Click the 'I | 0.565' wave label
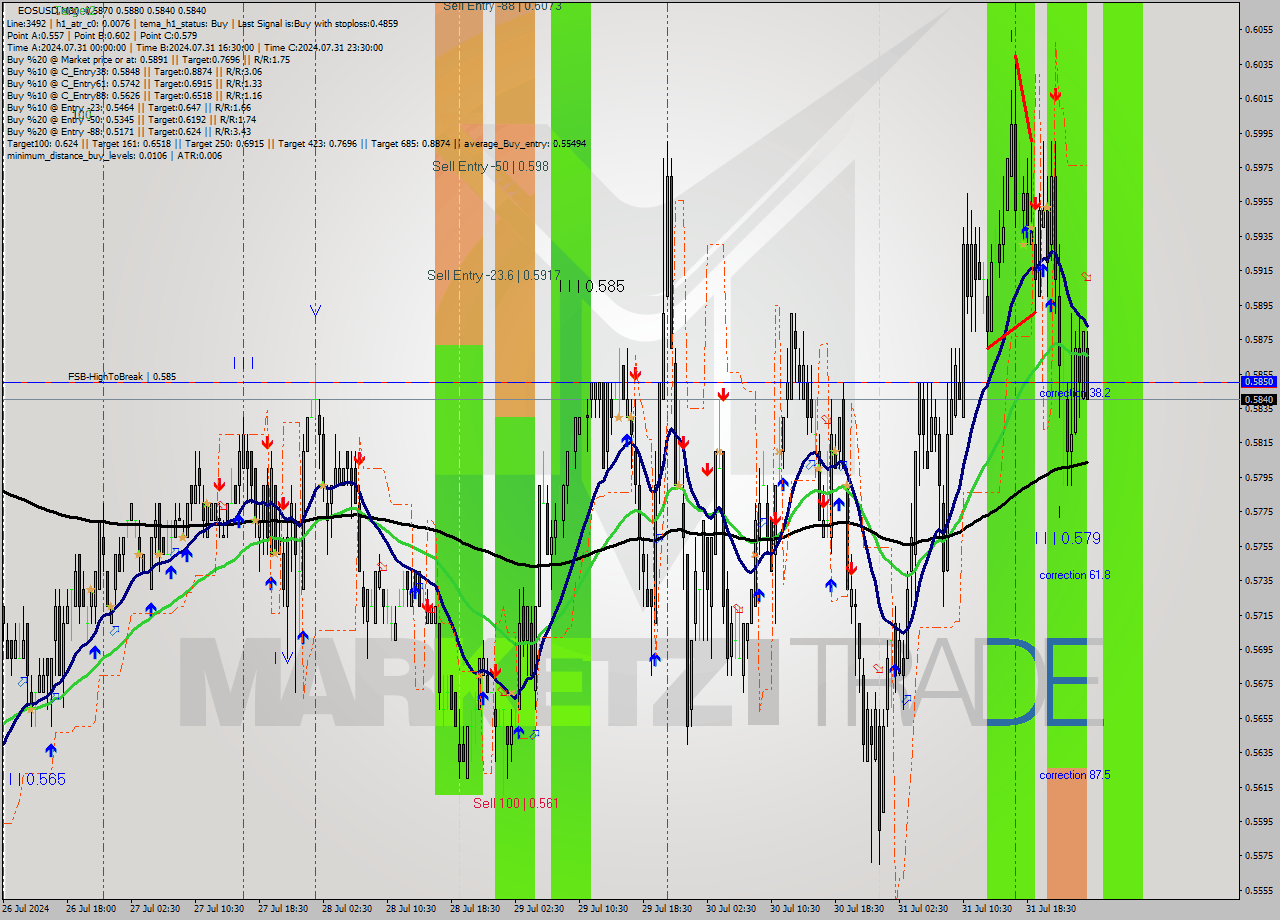 [x=37, y=779]
